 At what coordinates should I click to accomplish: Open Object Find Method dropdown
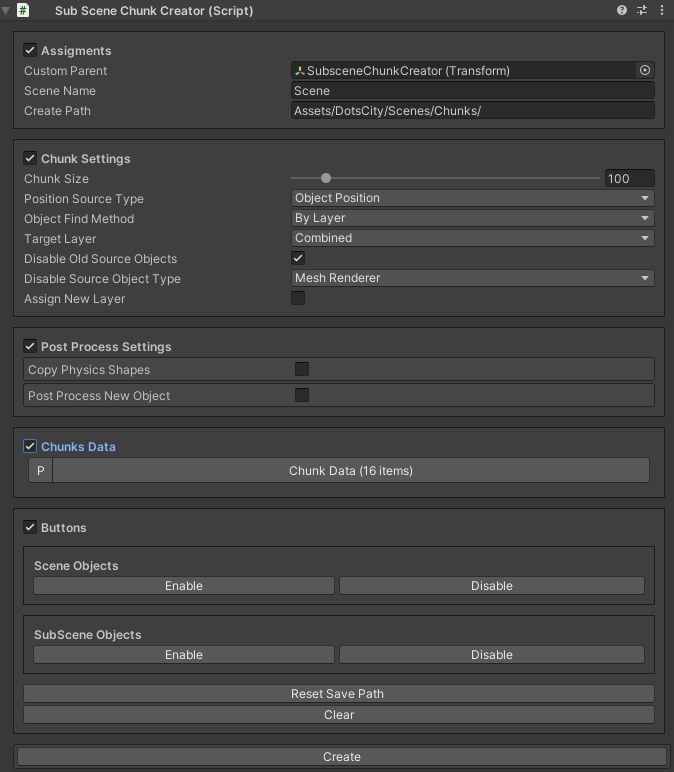[x=473, y=218]
